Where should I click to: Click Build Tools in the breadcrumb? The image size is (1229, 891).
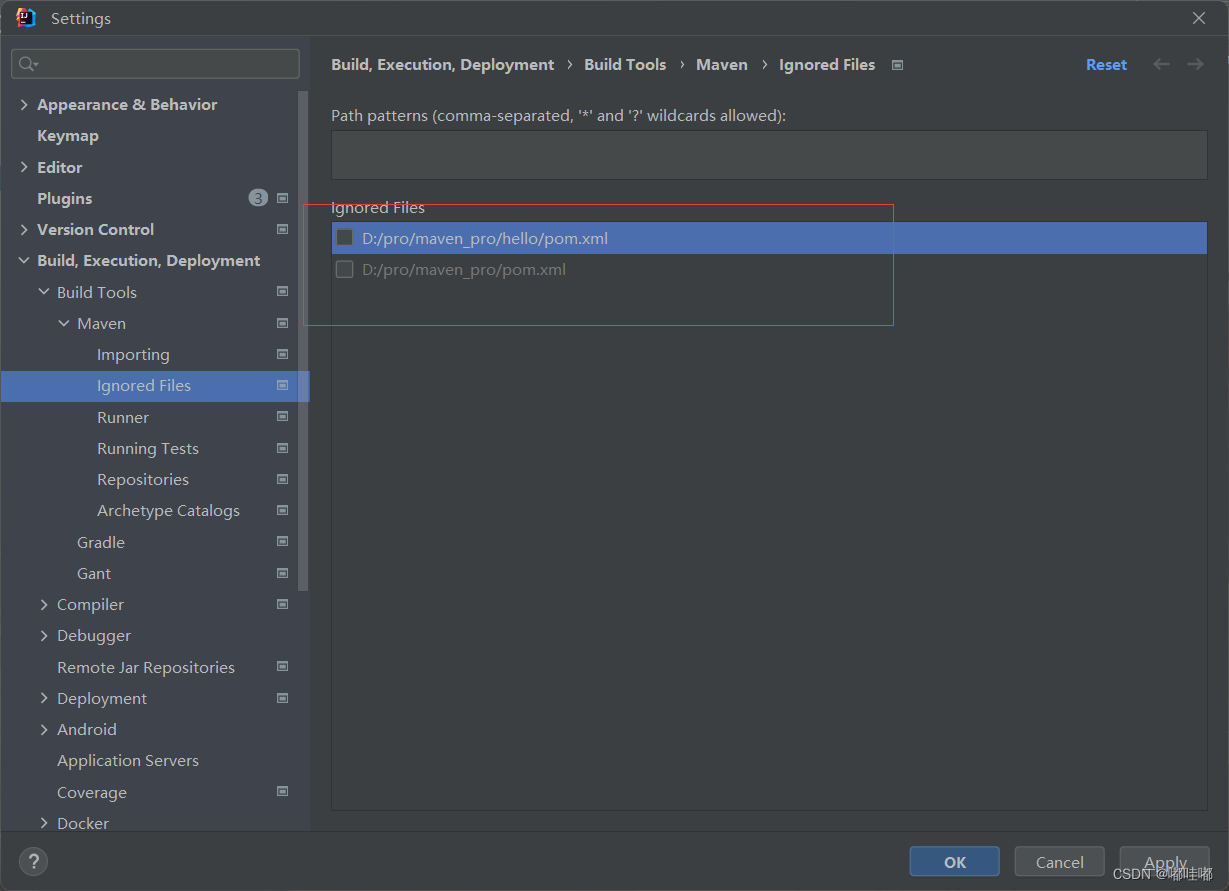[x=625, y=64]
